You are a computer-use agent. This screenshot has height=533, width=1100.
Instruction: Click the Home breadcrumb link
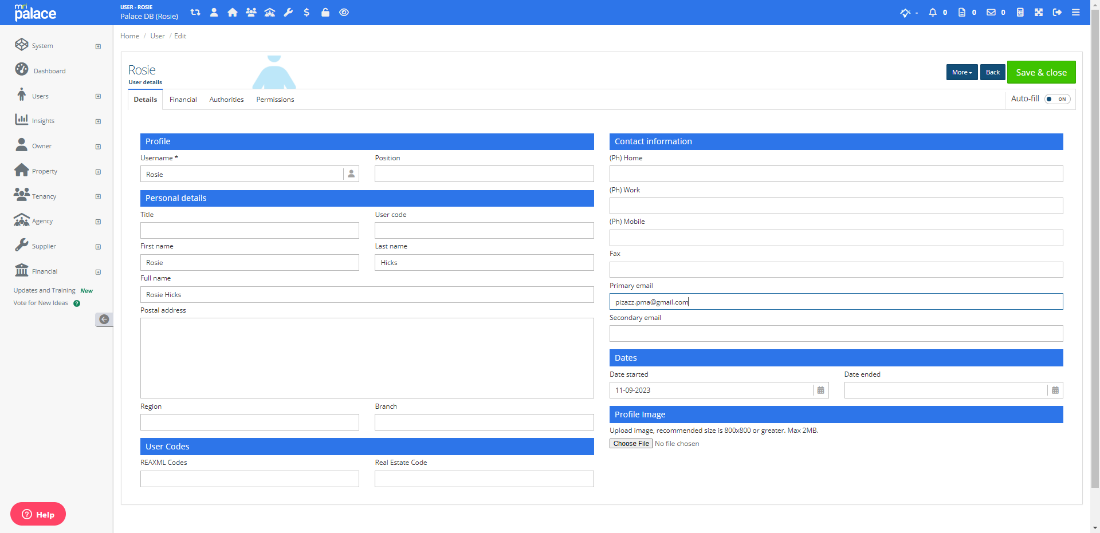[x=130, y=35]
